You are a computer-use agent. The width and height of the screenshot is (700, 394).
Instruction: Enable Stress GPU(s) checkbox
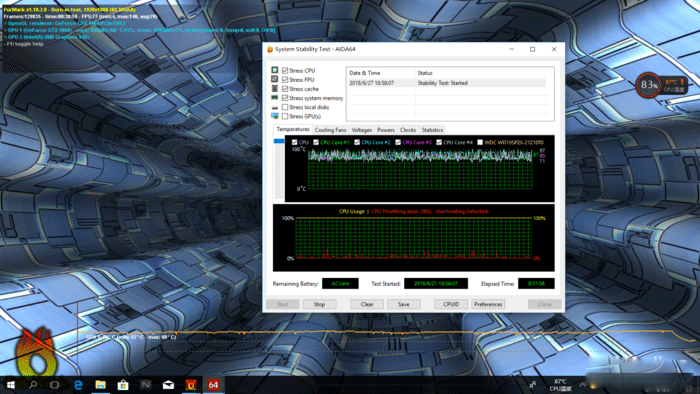[285, 116]
